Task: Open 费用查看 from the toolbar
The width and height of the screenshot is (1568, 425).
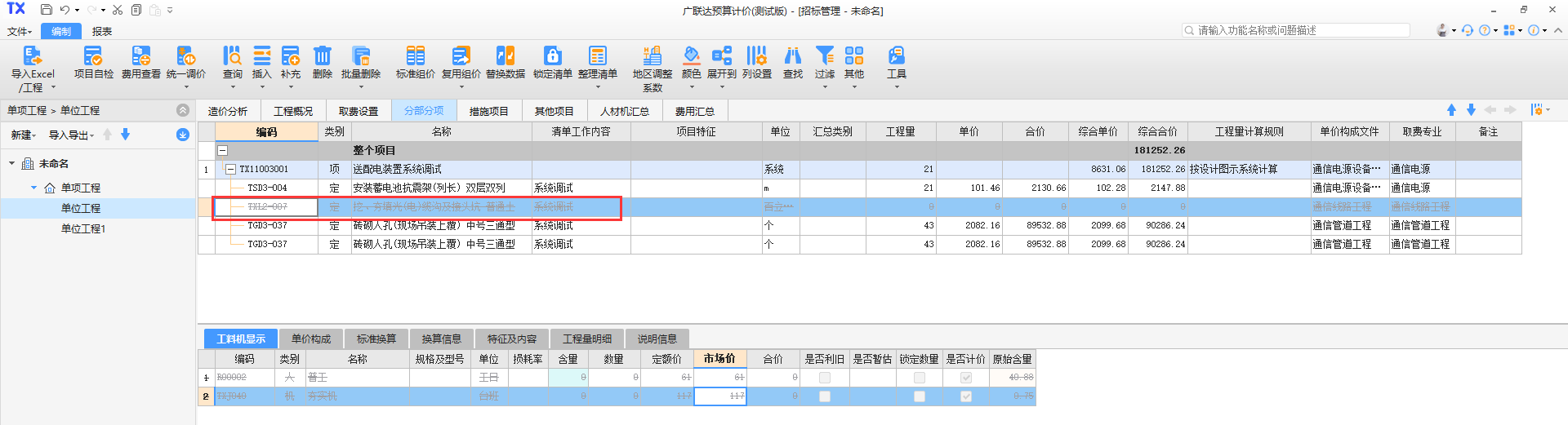Action: point(140,56)
